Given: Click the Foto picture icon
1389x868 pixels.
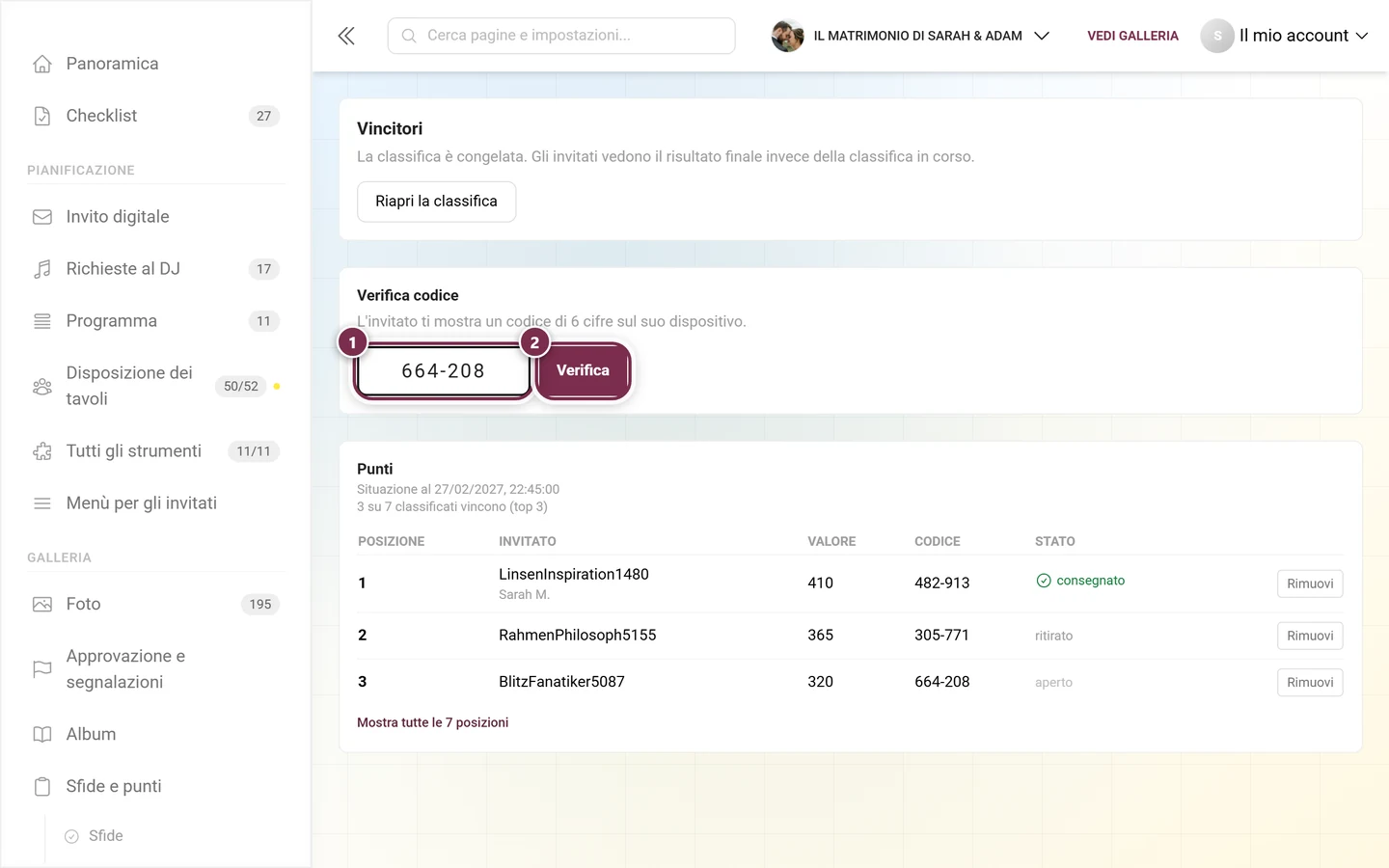Looking at the screenshot, I should 42,605.
